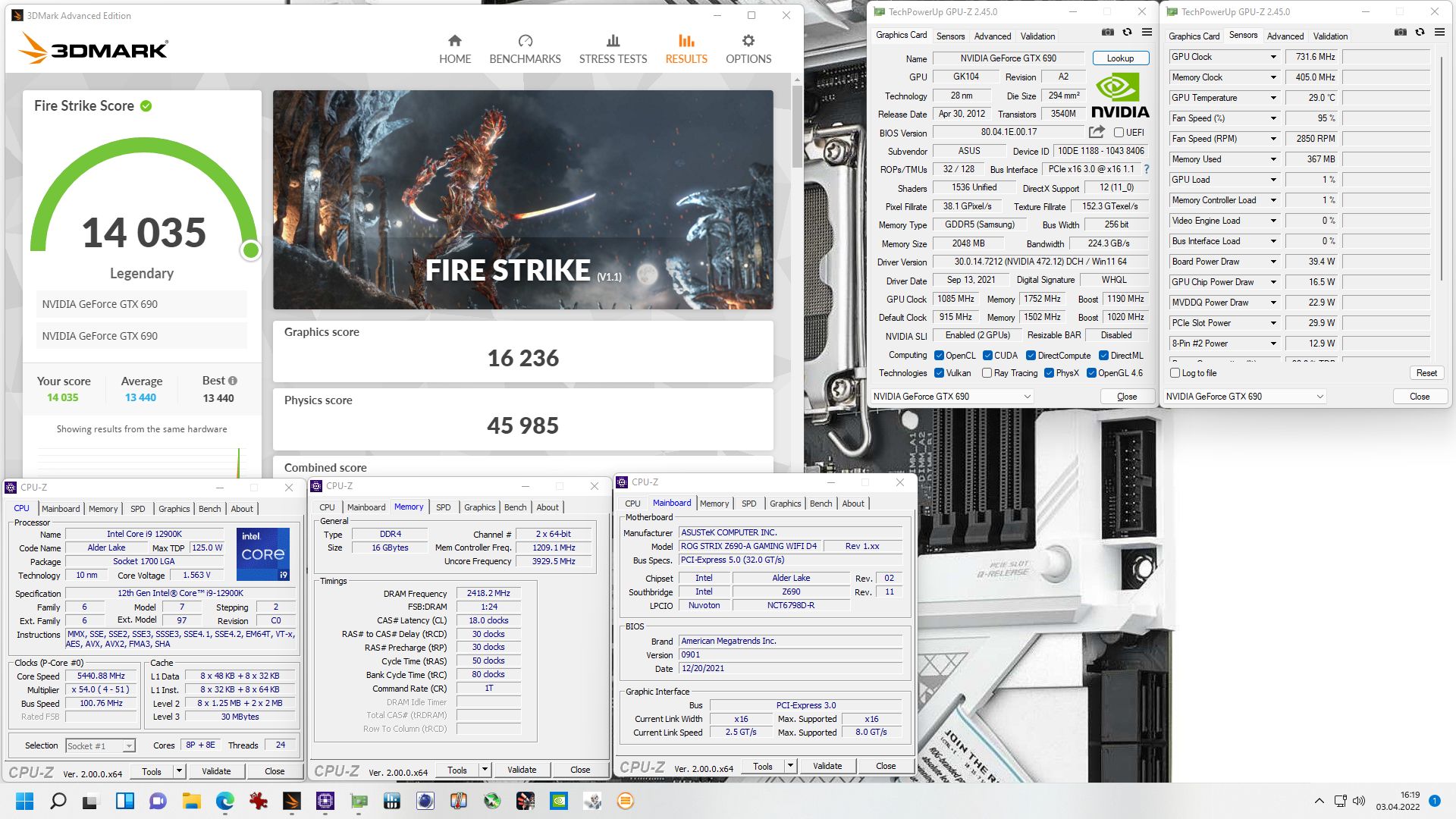Click the NVIDIA logo in GPU-Z
Image resolution: width=1456 pixels, height=819 pixels.
point(1120,96)
